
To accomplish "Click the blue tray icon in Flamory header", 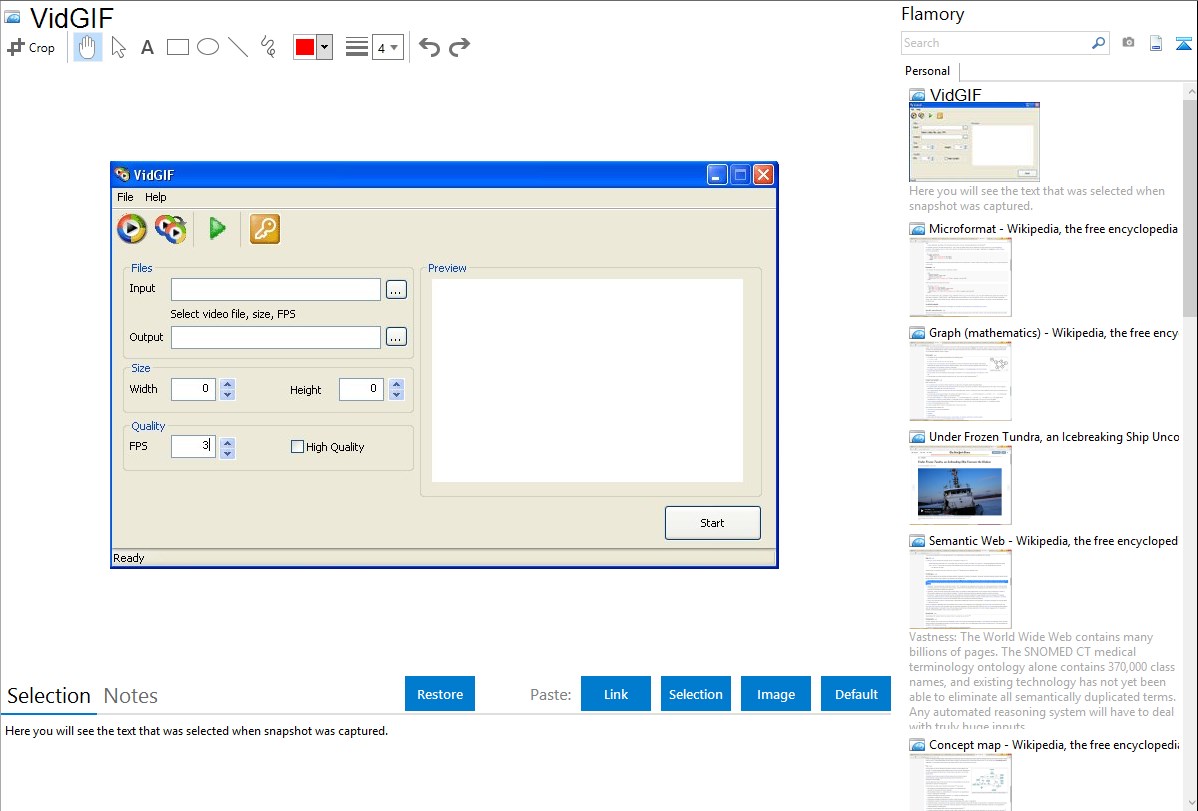I will click(1183, 43).
